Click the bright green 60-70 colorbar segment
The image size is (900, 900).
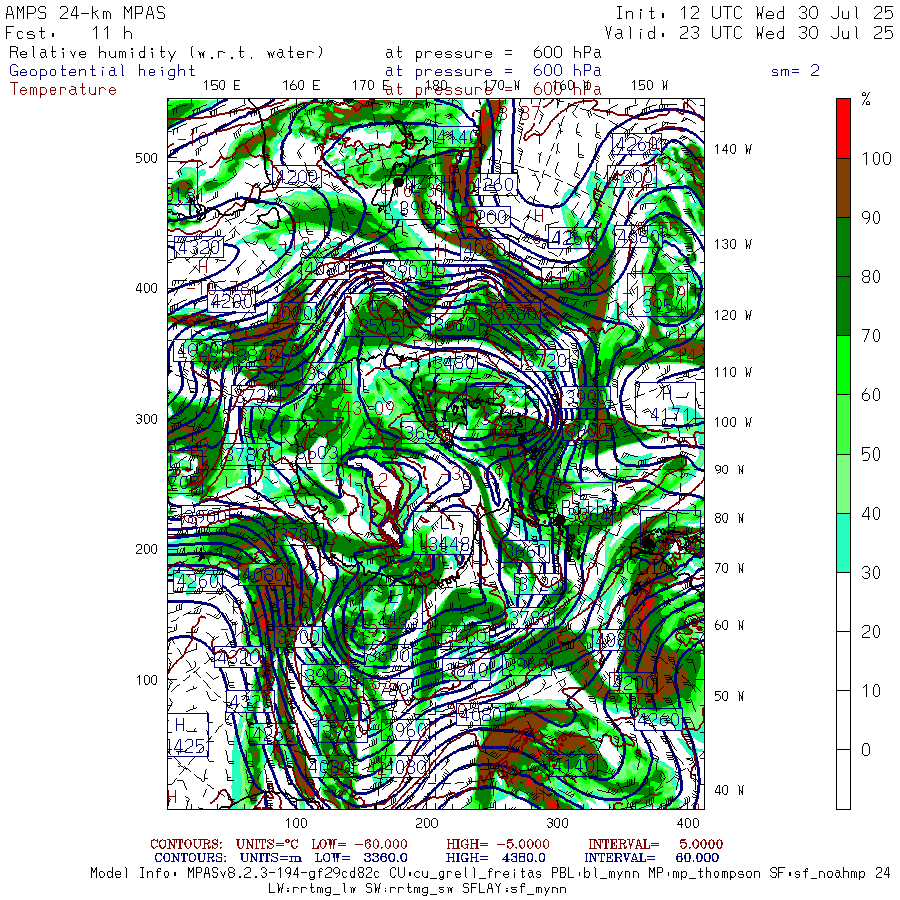tap(843, 365)
